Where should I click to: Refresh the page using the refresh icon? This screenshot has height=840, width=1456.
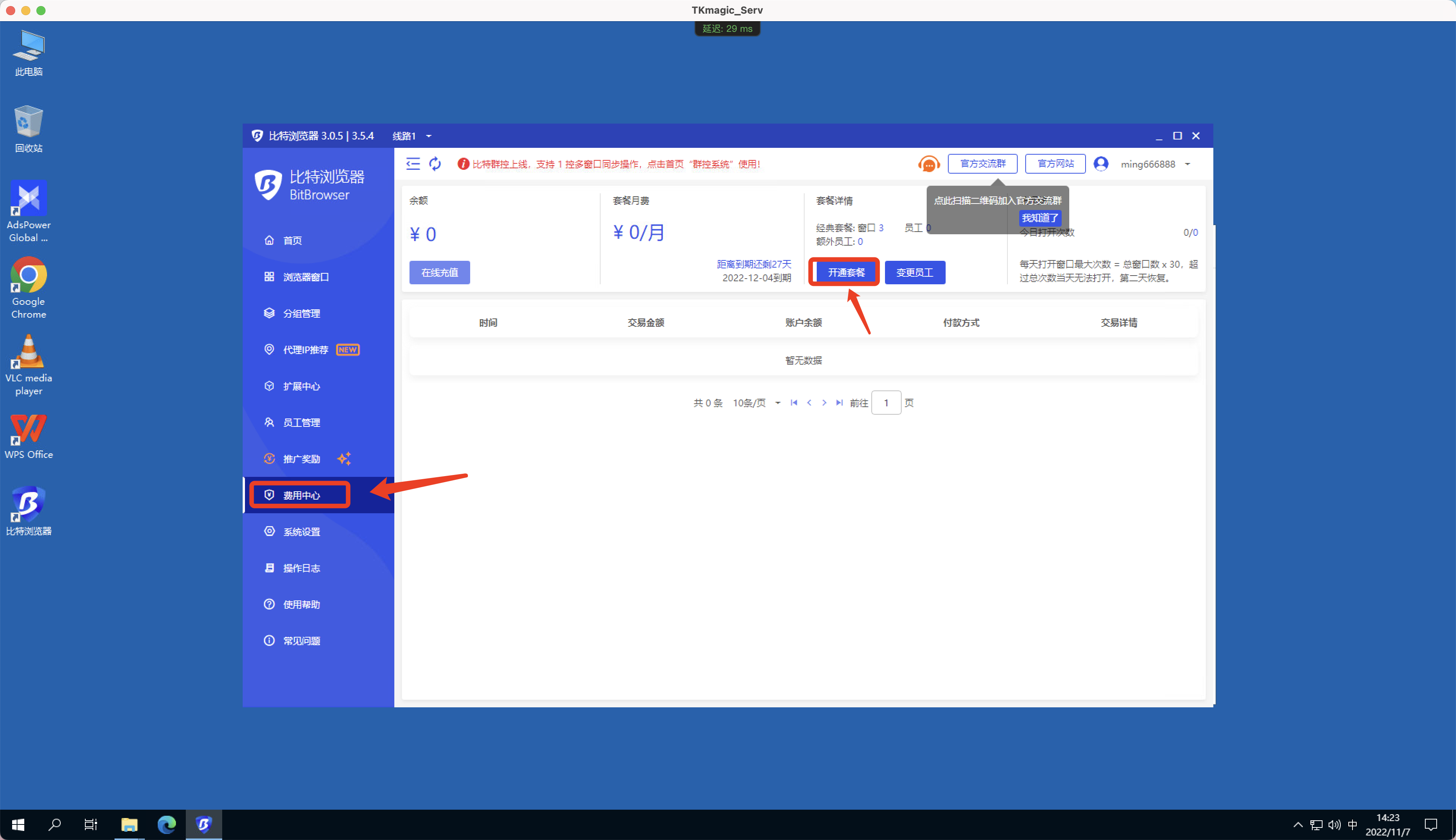(435, 164)
